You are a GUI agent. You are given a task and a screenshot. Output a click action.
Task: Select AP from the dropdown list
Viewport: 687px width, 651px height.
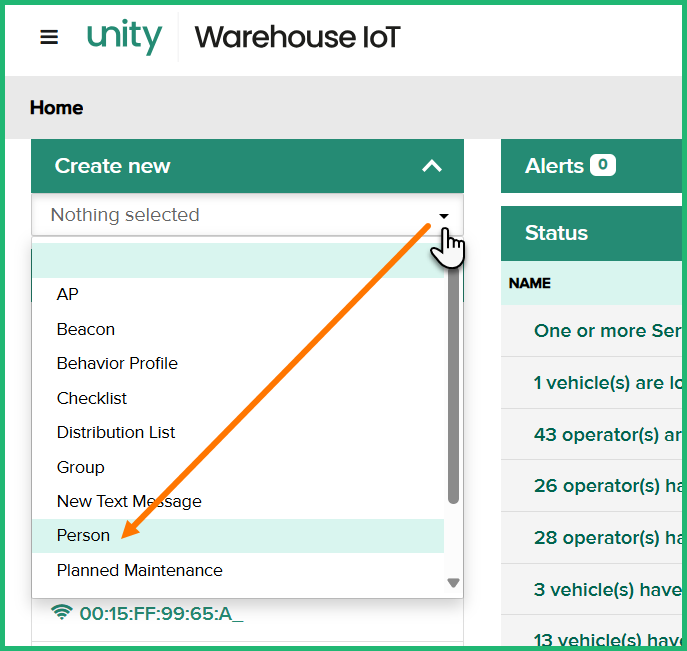[x=68, y=294]
